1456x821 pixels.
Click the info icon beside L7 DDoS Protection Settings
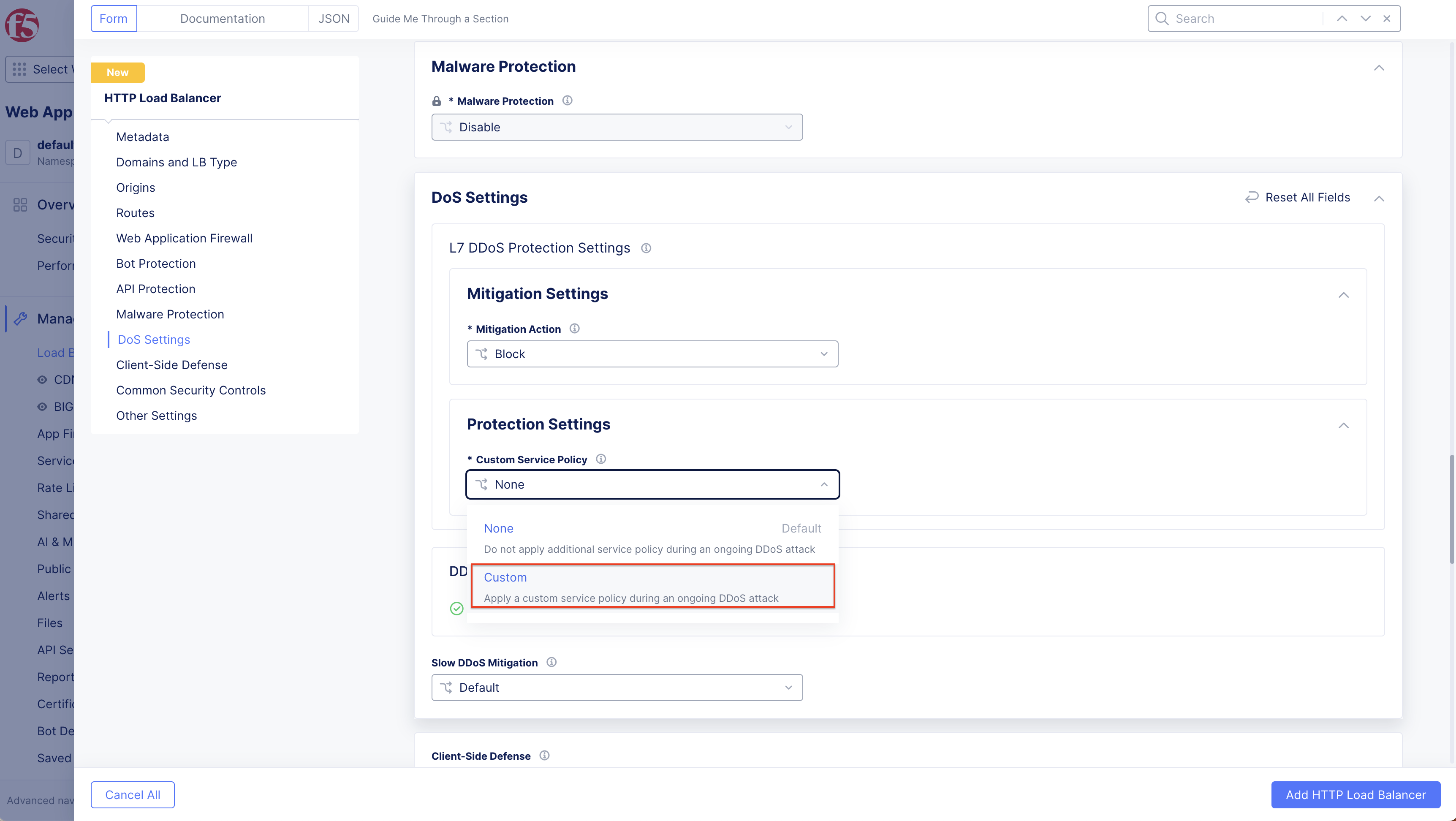tap(646, 247)
